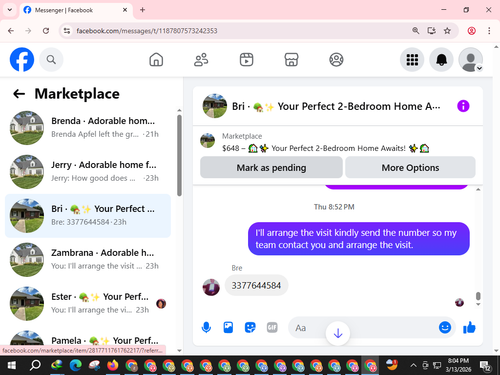The height and width of the screenshot is (375, 500).
Task: Reload the page with refresh icon
Action: tap(46, 31)
